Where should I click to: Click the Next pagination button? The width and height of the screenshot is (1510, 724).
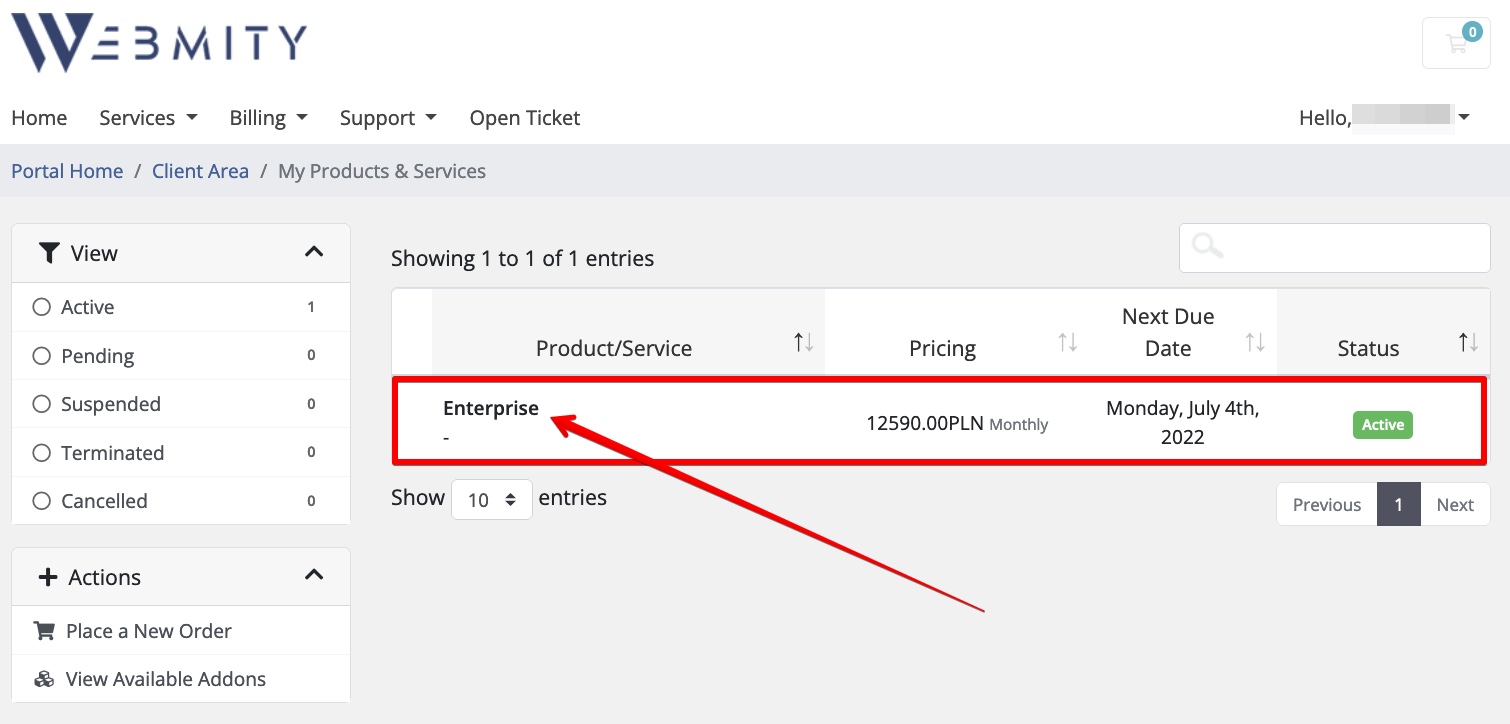pyautogui.click(x=1454, y=505)
